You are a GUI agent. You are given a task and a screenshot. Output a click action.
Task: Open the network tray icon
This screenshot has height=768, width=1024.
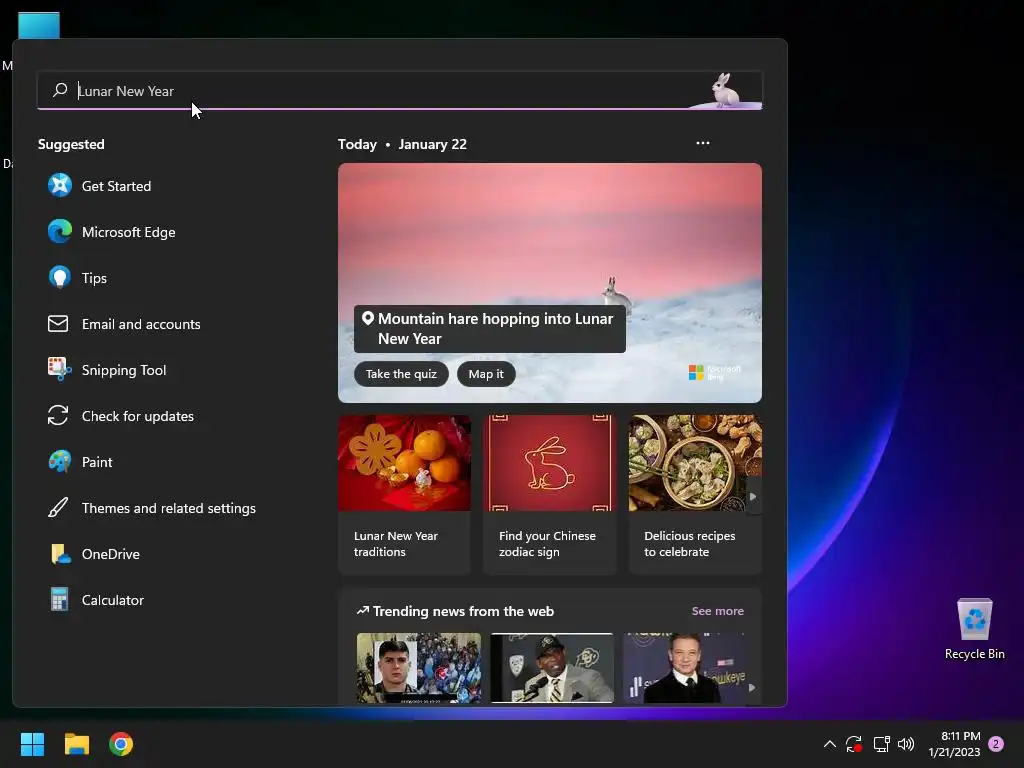[882, 744]
